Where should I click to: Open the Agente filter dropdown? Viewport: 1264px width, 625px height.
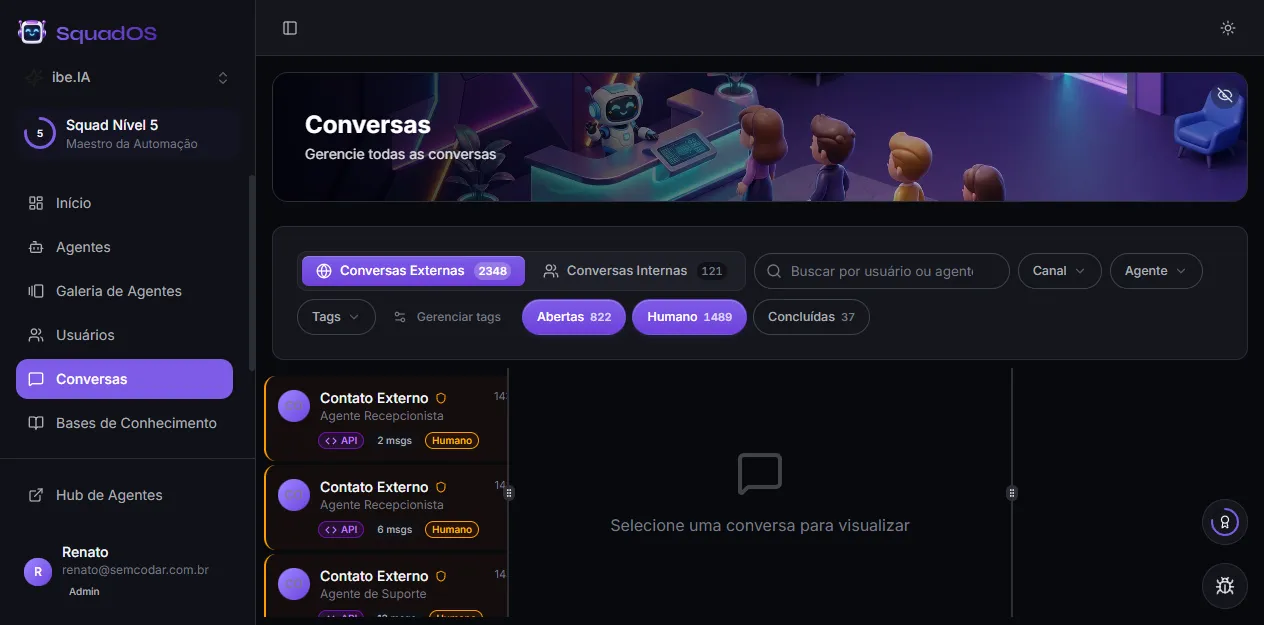coord(1156,271)
